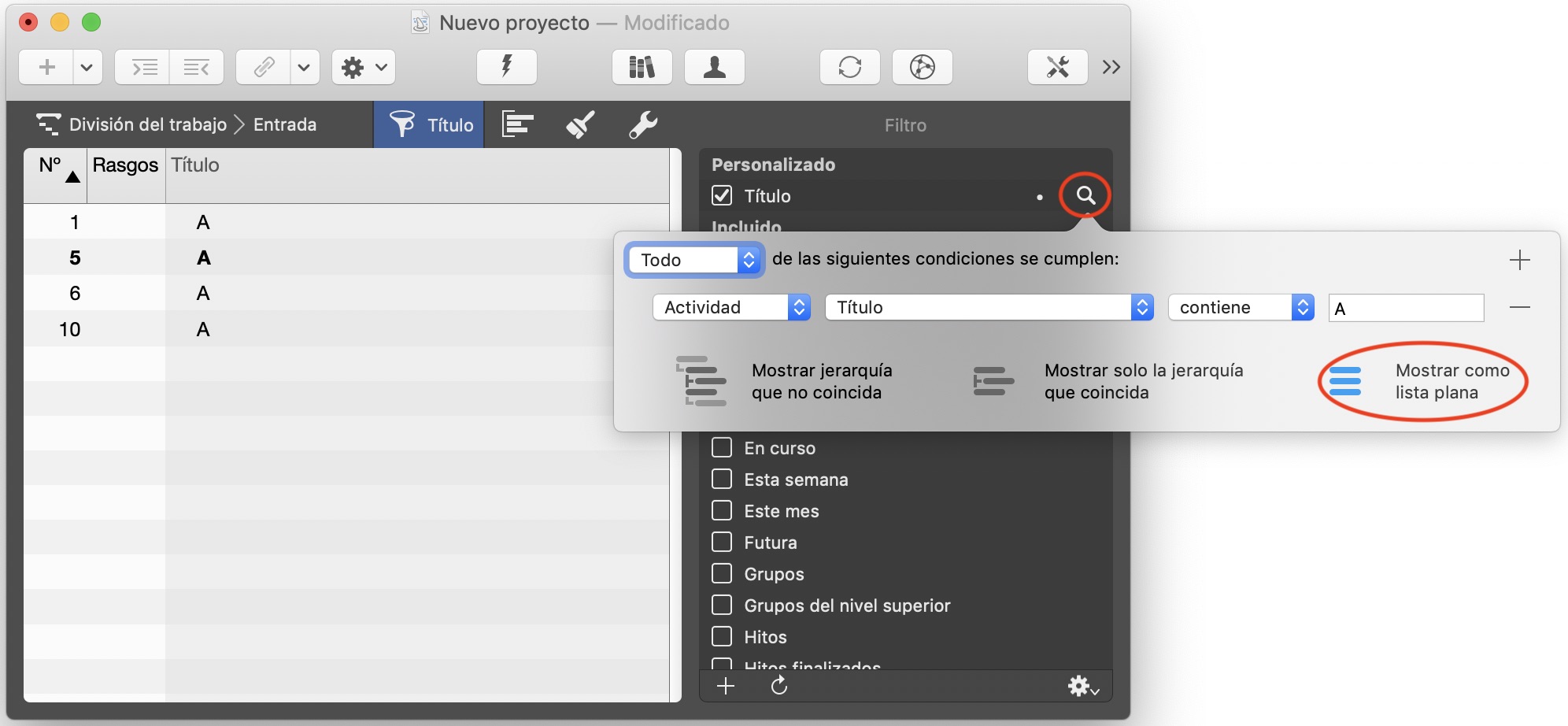Viewport: 1568px width, 726px height.
Task: Open the network diagram view icon
Action: 922,67
